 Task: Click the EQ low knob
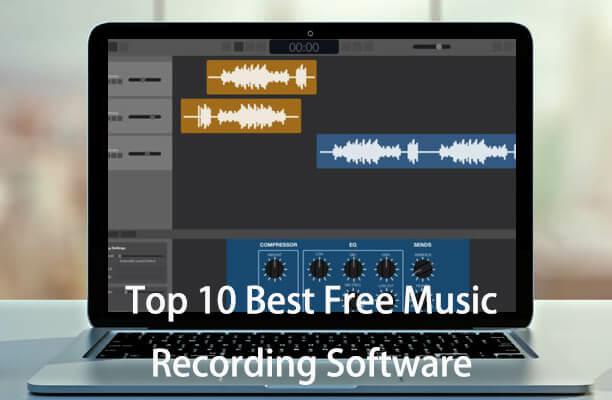(319, 268)
